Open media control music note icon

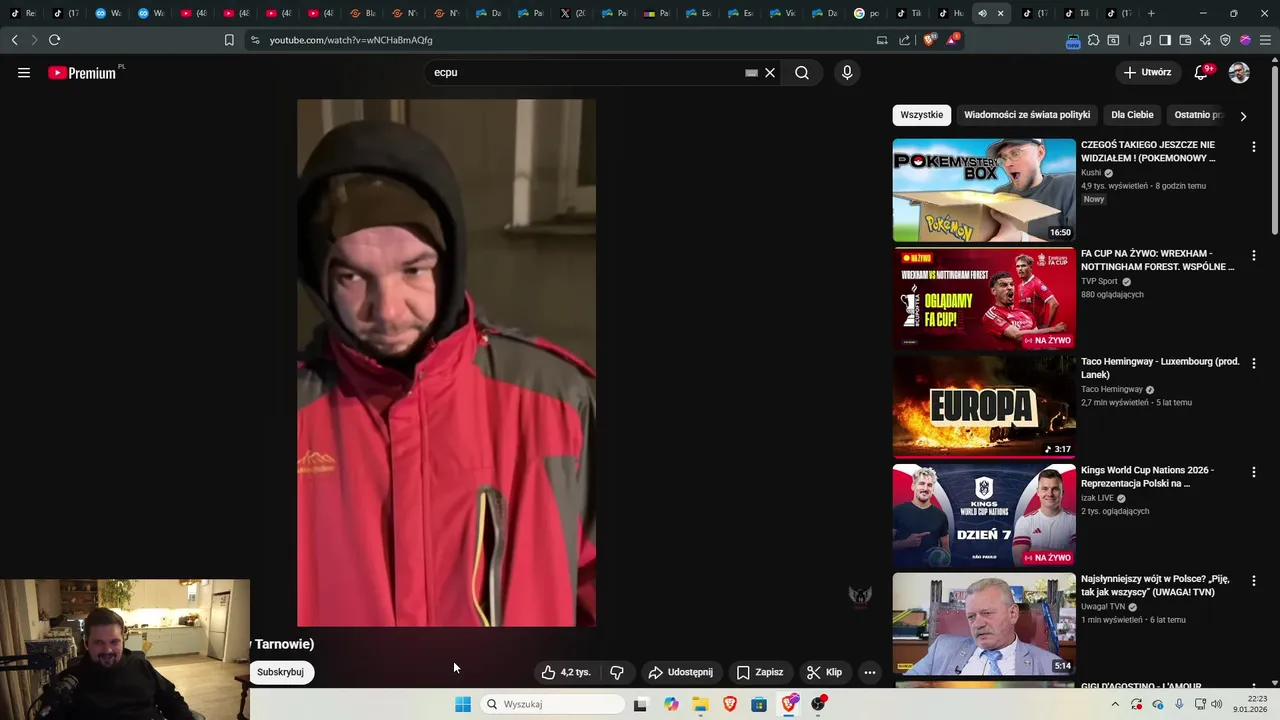click(1146, 40)
